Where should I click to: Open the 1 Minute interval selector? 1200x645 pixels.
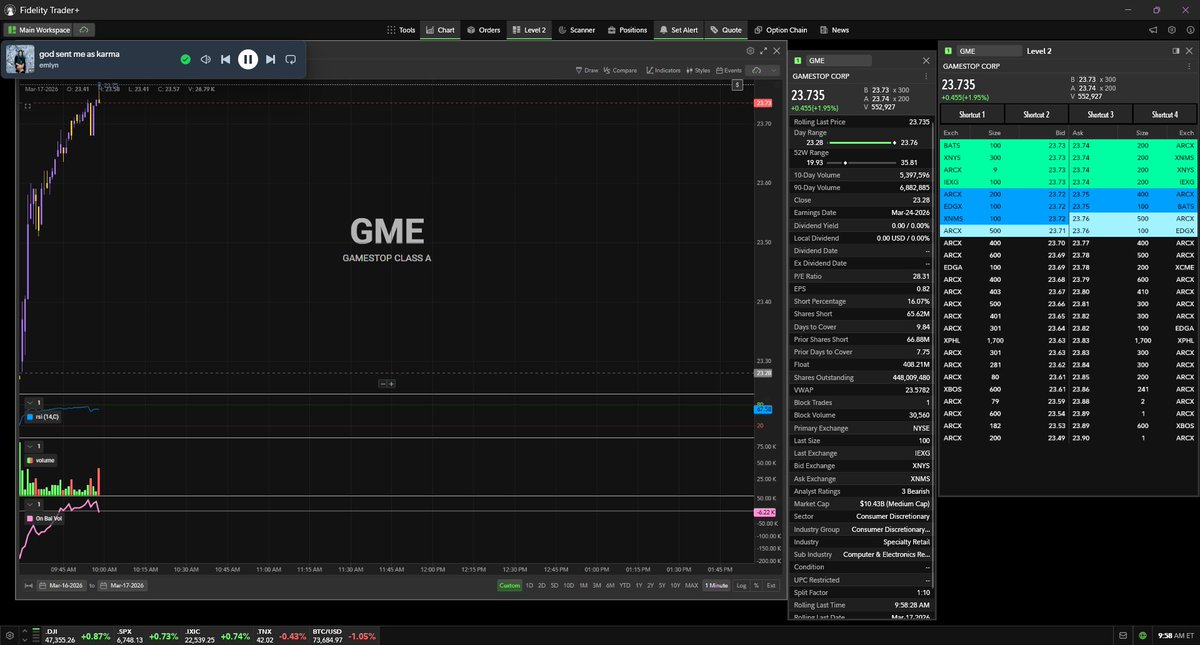[716, 585]
